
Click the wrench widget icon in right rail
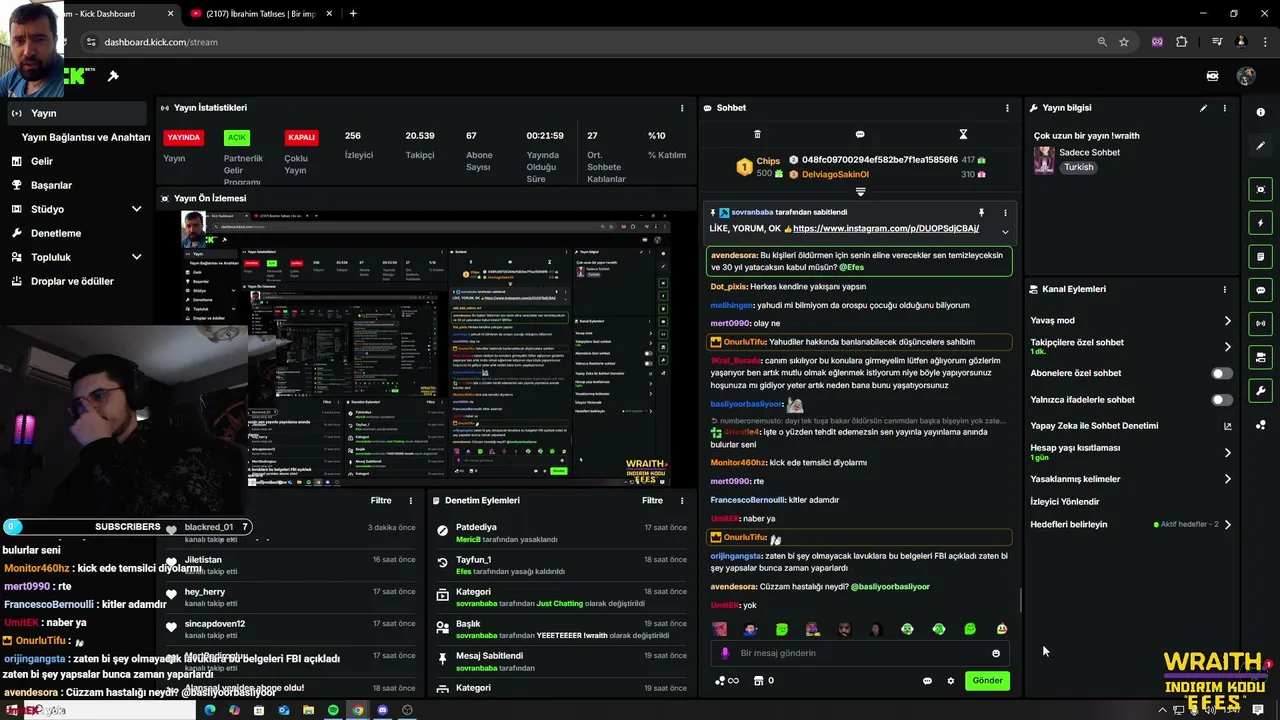click(1261, 391)
